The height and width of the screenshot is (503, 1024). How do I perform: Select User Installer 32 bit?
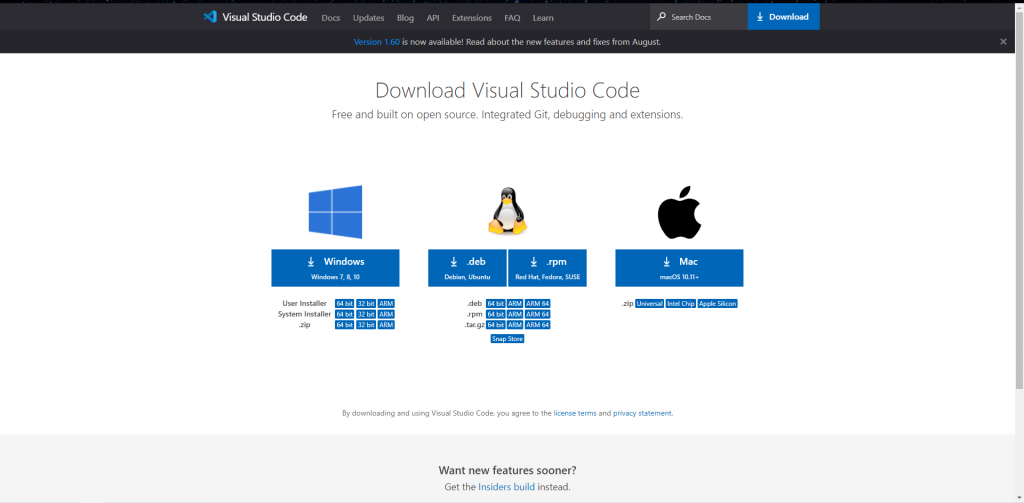(366, 304)
